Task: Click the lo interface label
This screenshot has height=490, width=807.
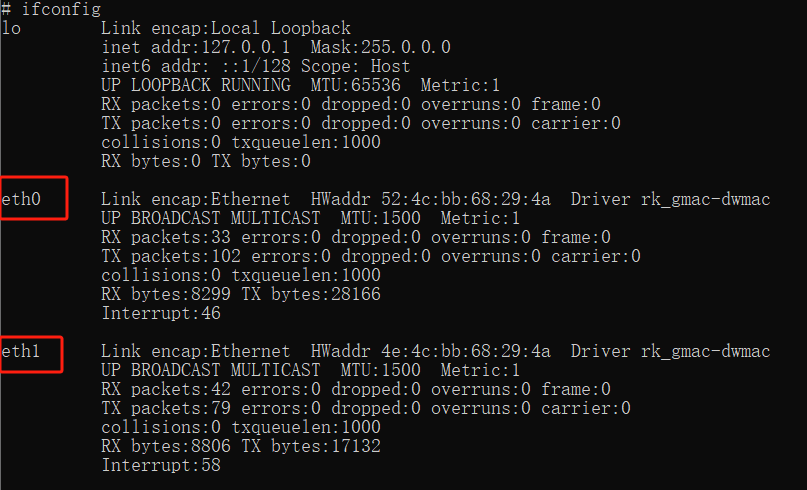Action: point(11,28)
